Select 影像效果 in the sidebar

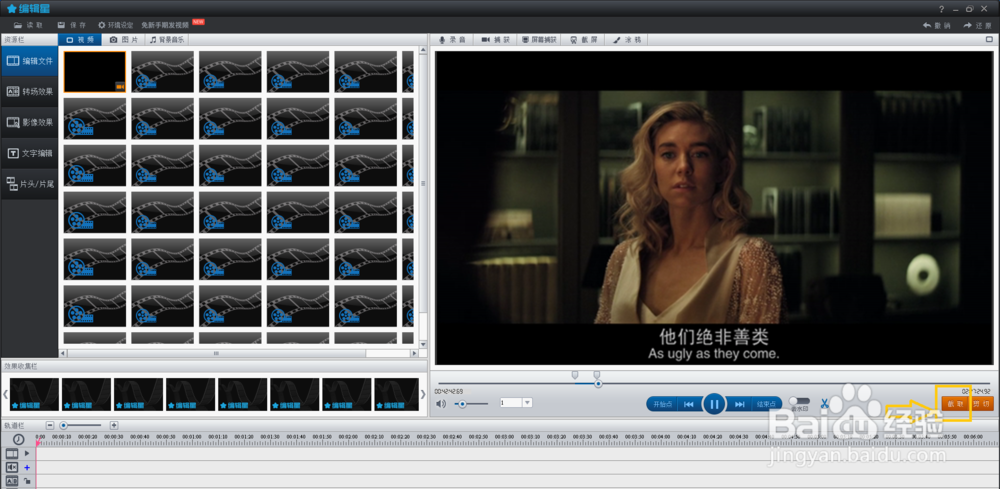pyautogui.click(x=29, y=122)
